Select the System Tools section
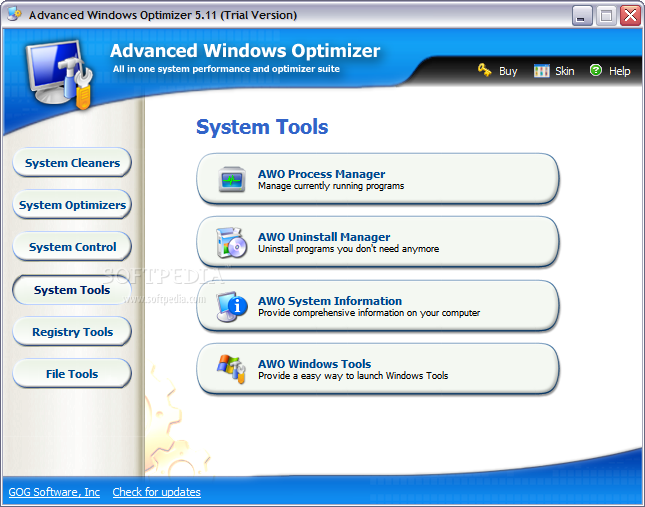The height and width of the screenshot is (507, 645). (x=72, y=290)
